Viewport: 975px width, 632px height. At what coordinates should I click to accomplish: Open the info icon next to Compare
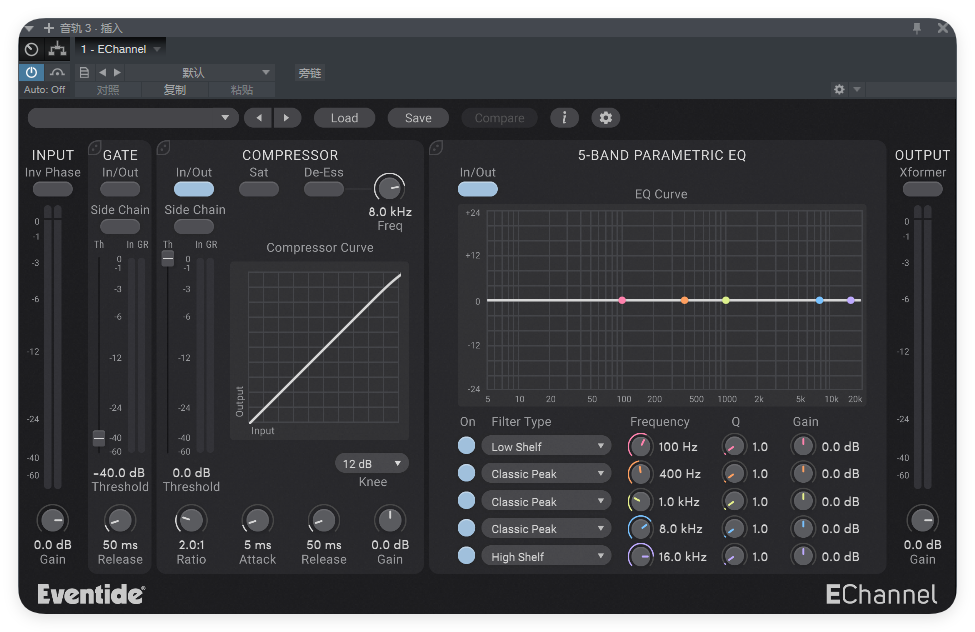click(564, 118)
